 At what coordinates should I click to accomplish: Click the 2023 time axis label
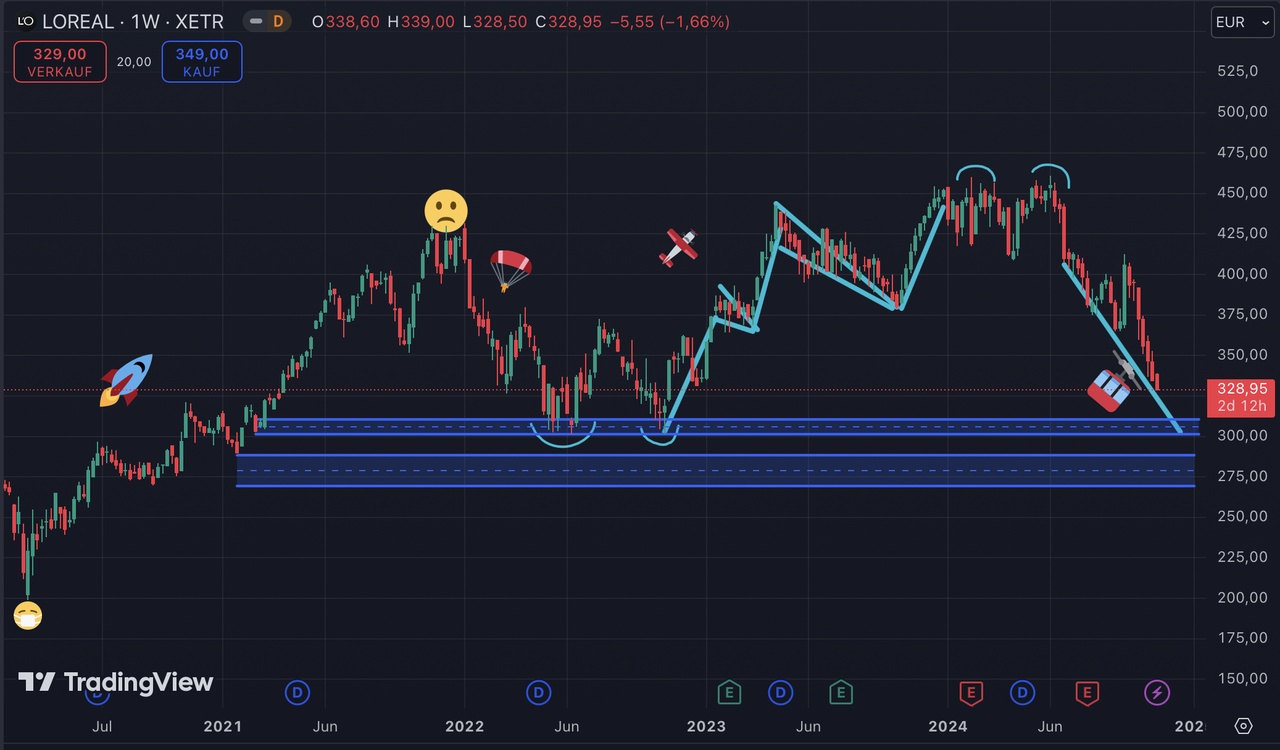click(x=707, y=726)
